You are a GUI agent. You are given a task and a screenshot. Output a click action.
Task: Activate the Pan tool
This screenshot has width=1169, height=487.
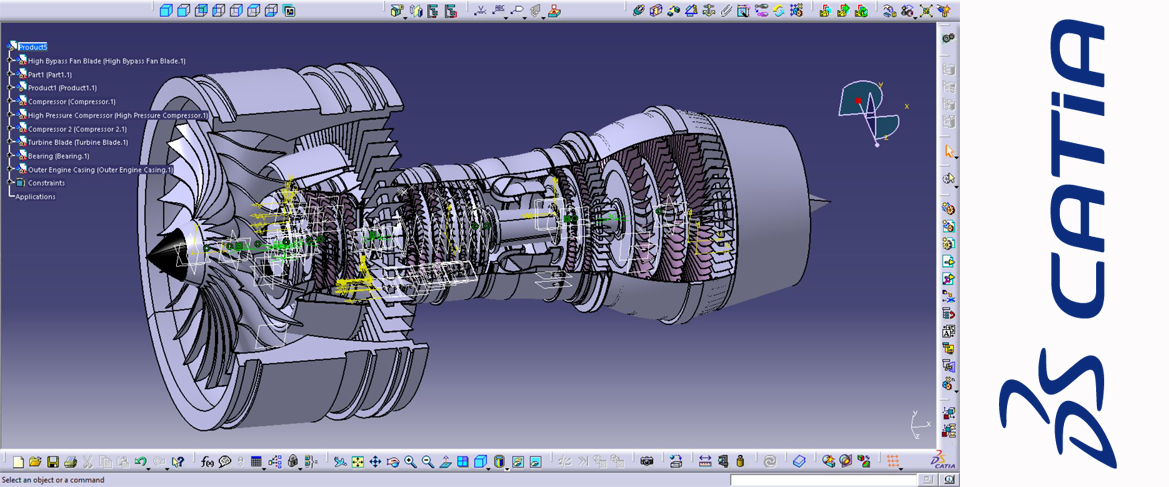[375, 462]
